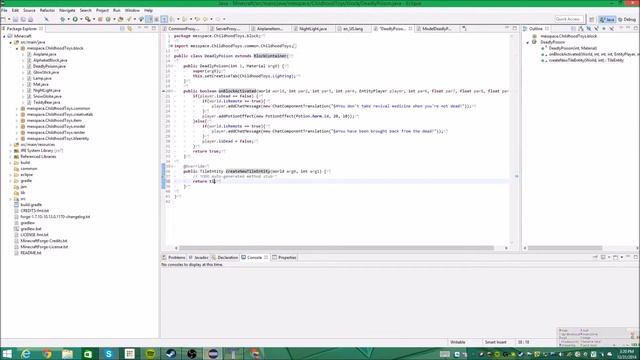Click the Collapse All icon in Package Explorer
Screen dimensions: 640x360
[x=122, y=29]
